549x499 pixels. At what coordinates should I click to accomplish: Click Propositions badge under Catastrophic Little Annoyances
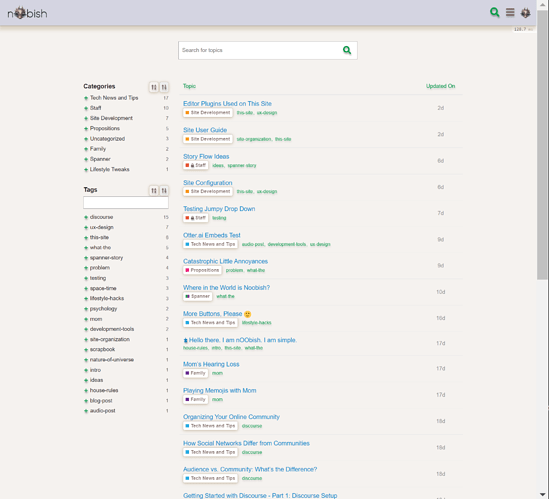[202, 270]
